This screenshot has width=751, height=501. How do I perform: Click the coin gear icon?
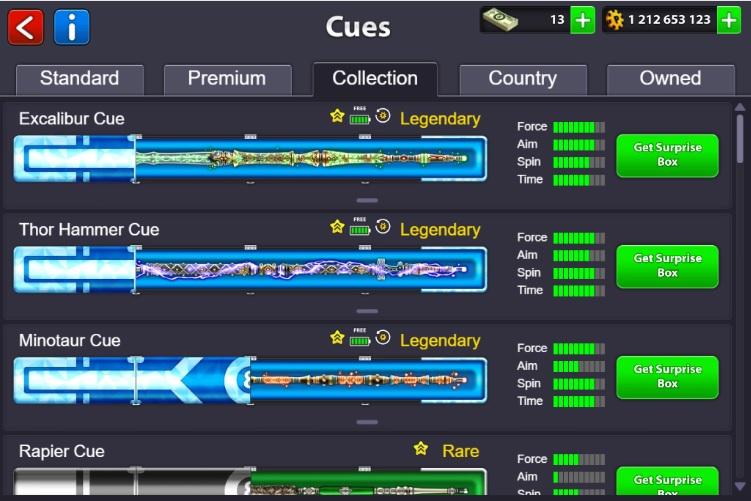click(614, 20)
